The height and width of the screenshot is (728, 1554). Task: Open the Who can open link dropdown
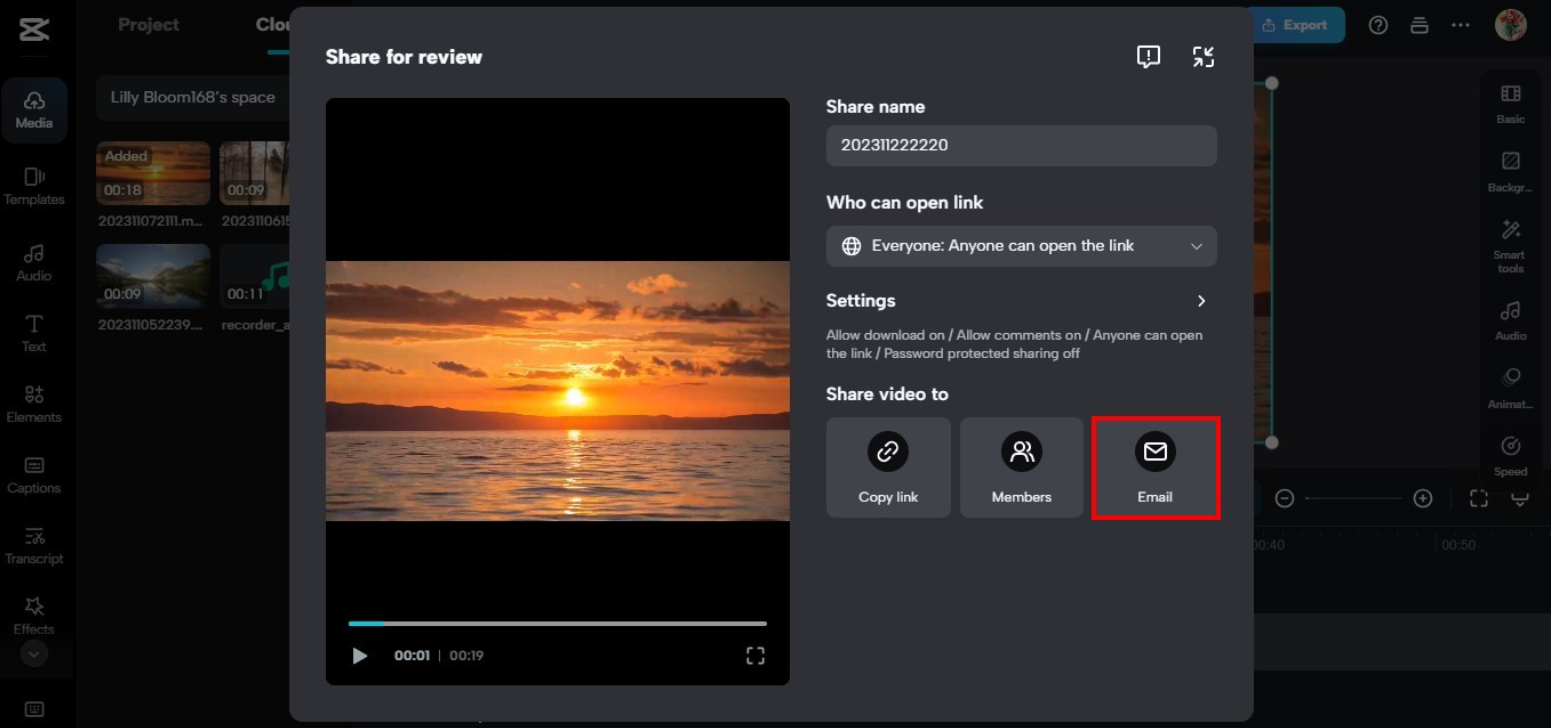point(1021,246)
